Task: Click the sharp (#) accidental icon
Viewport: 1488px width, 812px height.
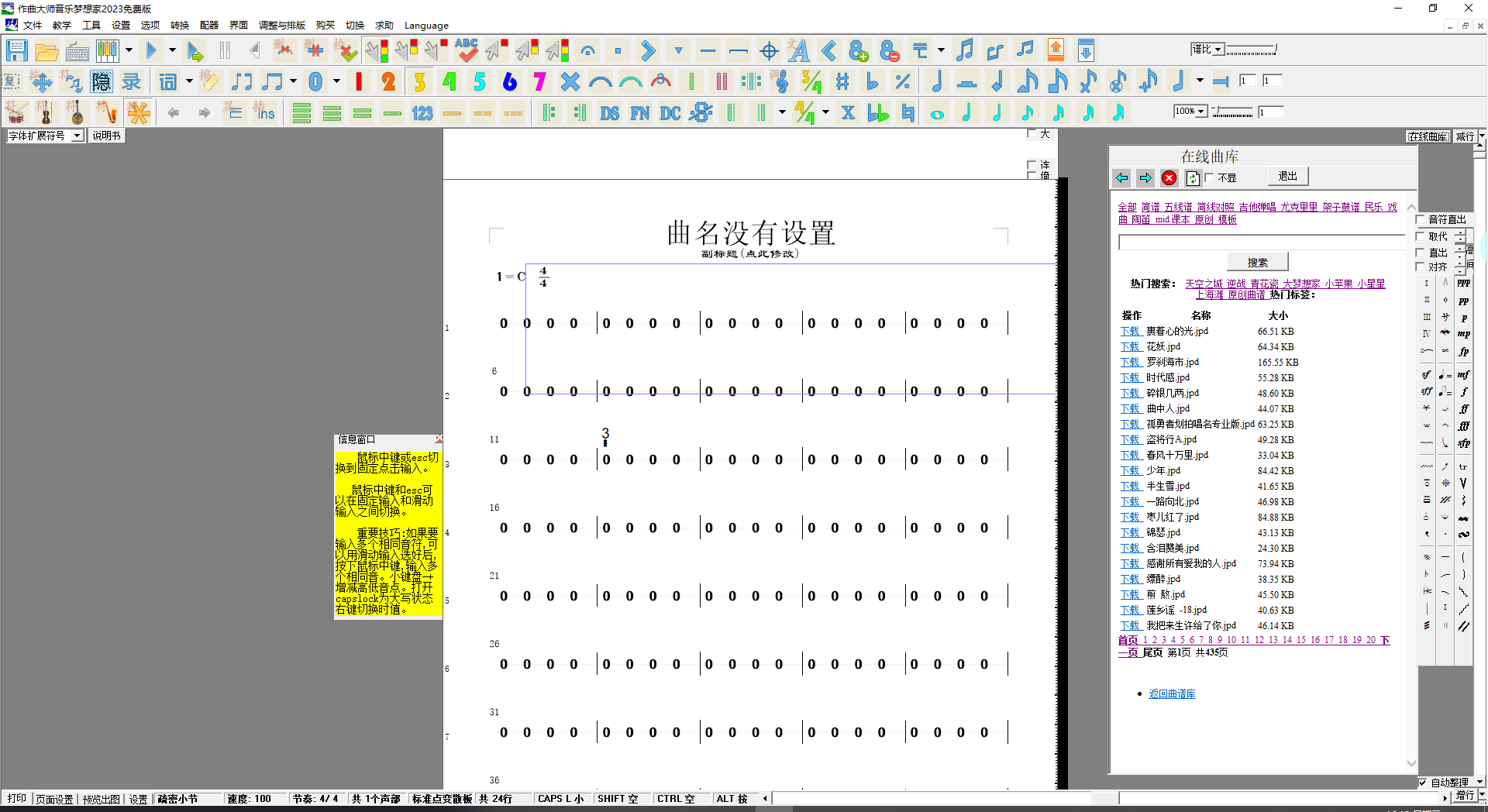Action: click(x=842, y=81)
